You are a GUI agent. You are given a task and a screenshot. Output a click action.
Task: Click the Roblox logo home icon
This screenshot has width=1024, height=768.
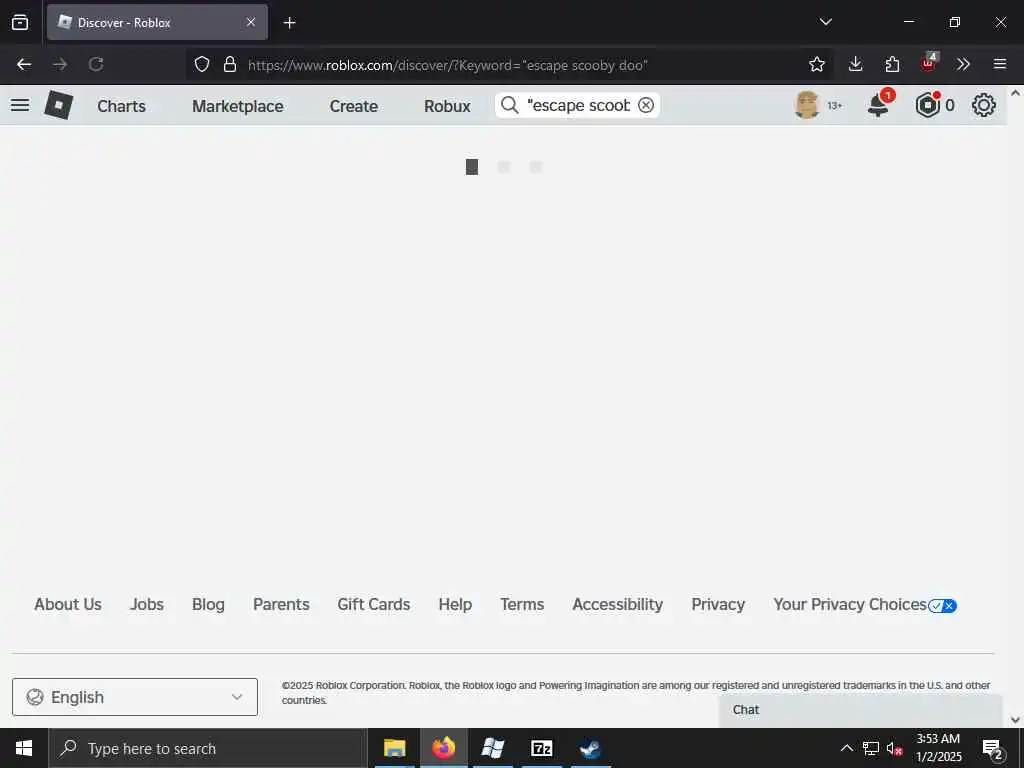58,105
